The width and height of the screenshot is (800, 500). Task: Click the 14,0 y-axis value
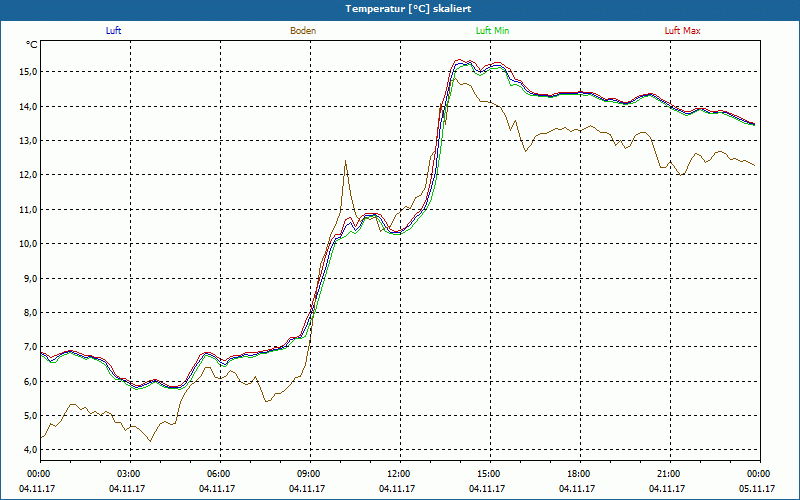coord(28,106)
